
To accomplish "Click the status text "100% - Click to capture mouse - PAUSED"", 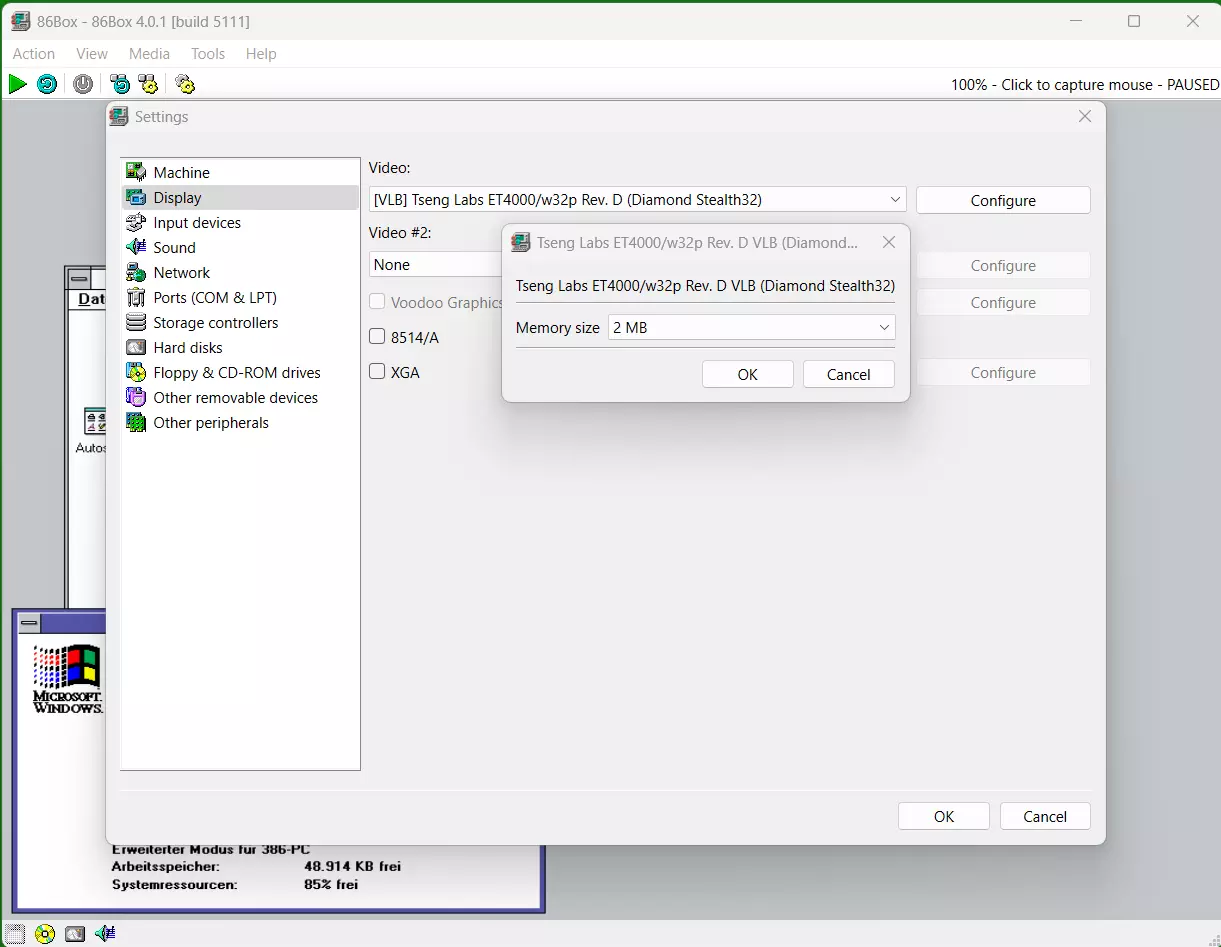I will 1085,85.
